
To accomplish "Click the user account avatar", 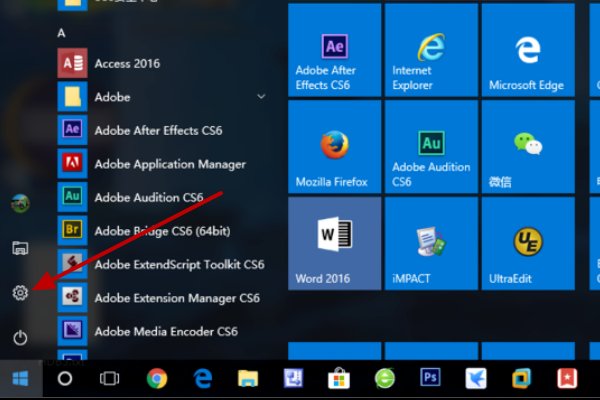I will (20, 203).
